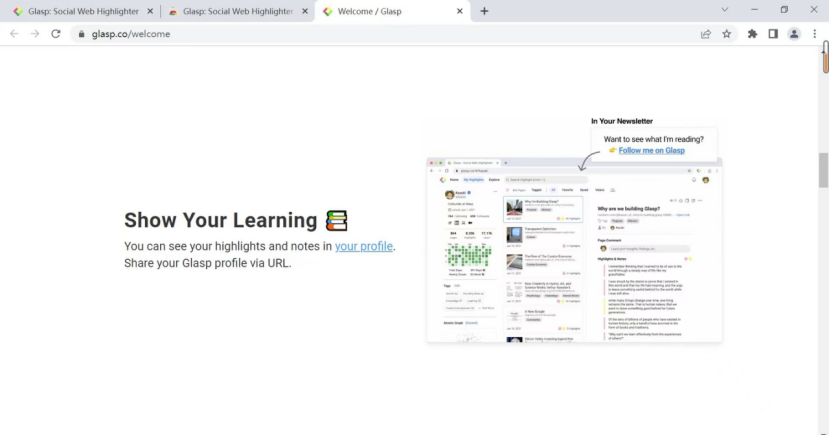The image size is (830, 435).
Task: Click the address bar URL glasp.co/welcome
Action: click(x=131, y=34)
